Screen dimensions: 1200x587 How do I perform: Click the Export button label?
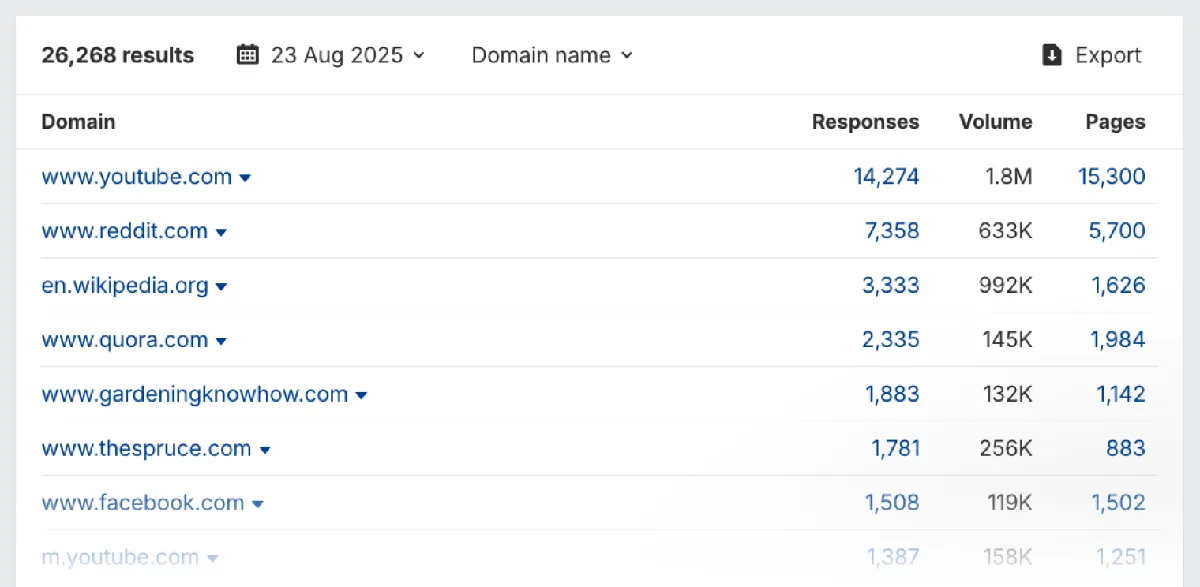(x=1108, y=55)
